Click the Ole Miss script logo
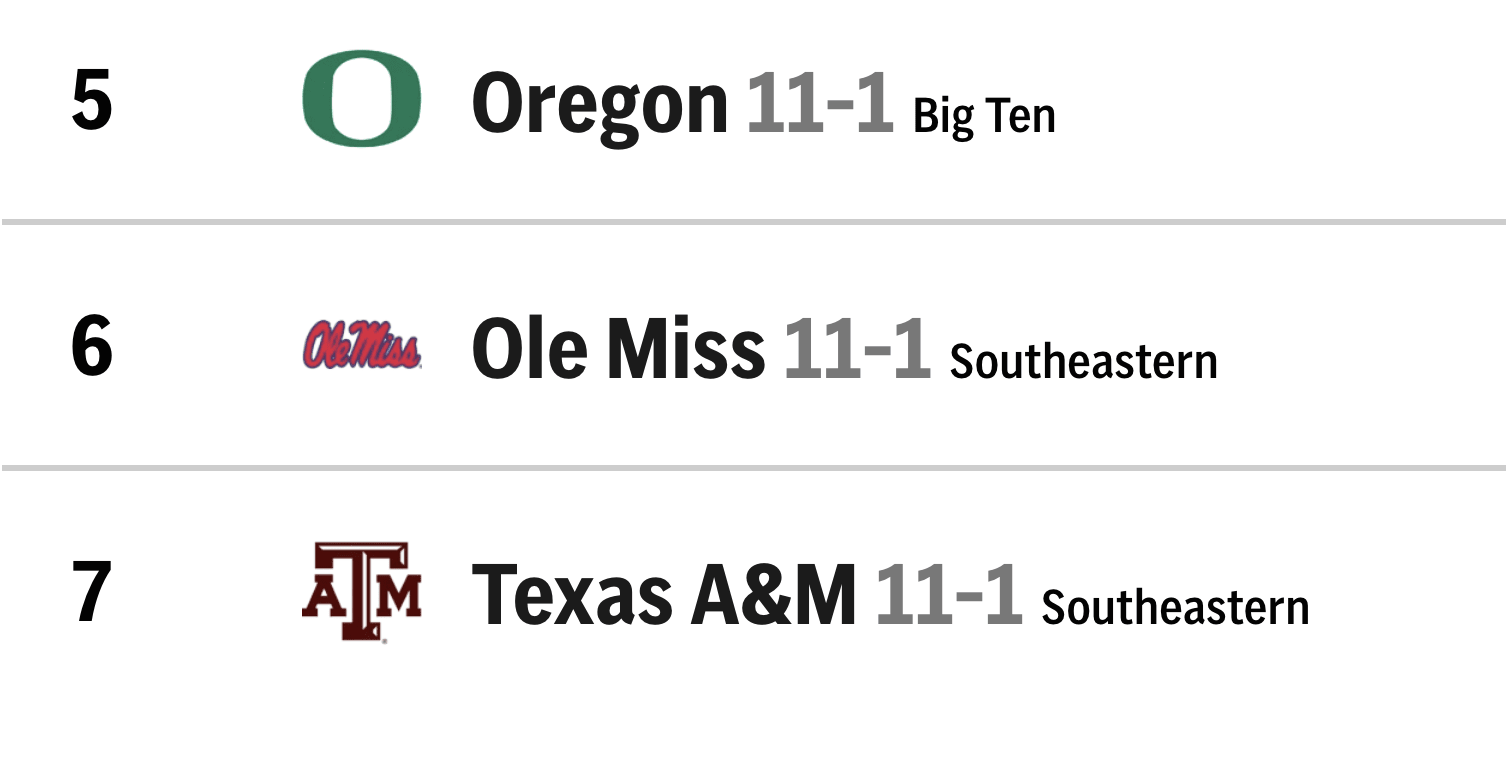The width and height of the screenshot is (1506, 758). (x=361, y=346)
